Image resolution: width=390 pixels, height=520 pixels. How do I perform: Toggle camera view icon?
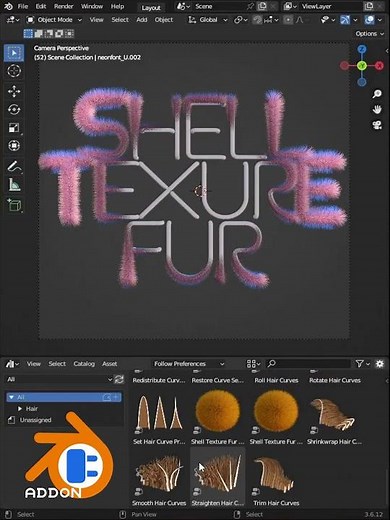coord(377,125)
